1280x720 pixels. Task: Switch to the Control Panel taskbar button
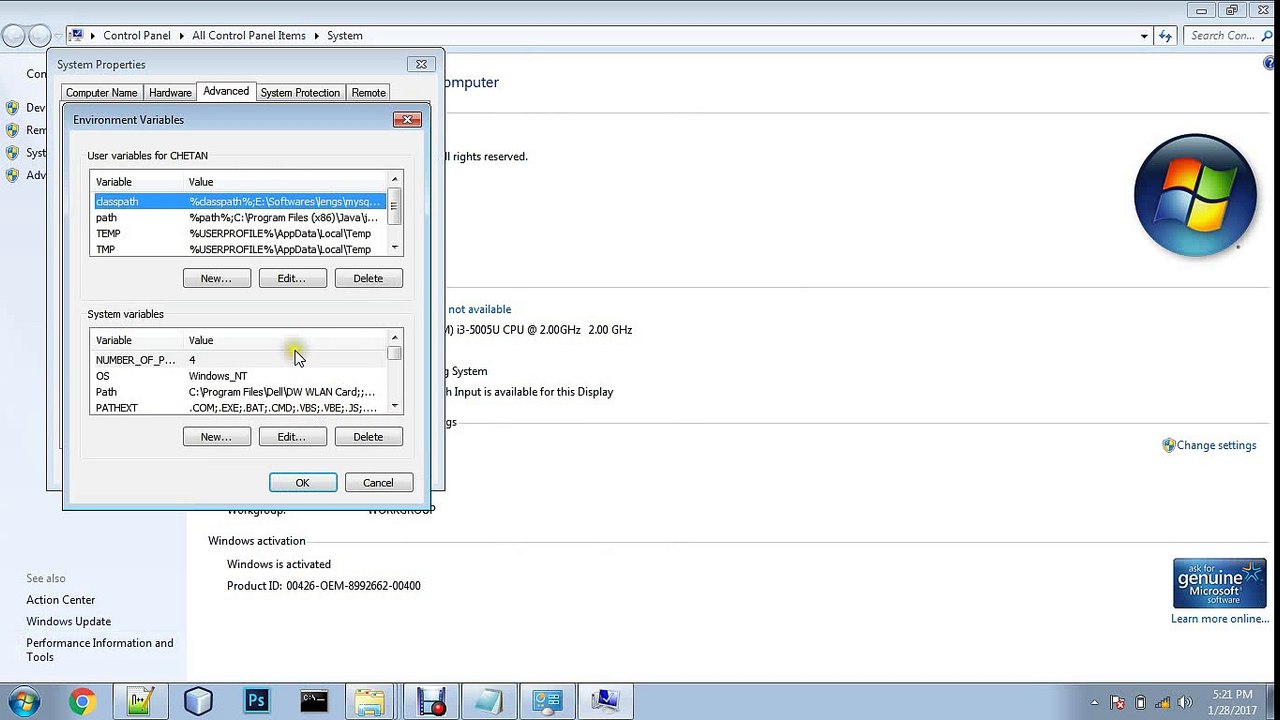(x=547, y=702)
